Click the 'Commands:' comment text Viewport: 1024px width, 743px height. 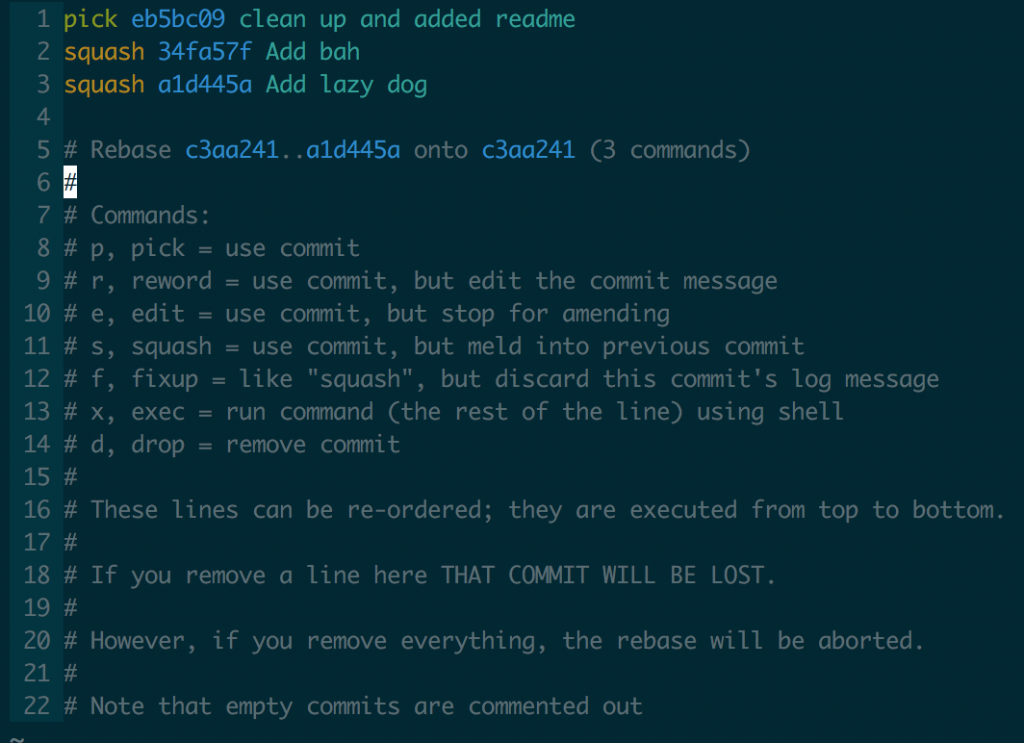[150, 215]
